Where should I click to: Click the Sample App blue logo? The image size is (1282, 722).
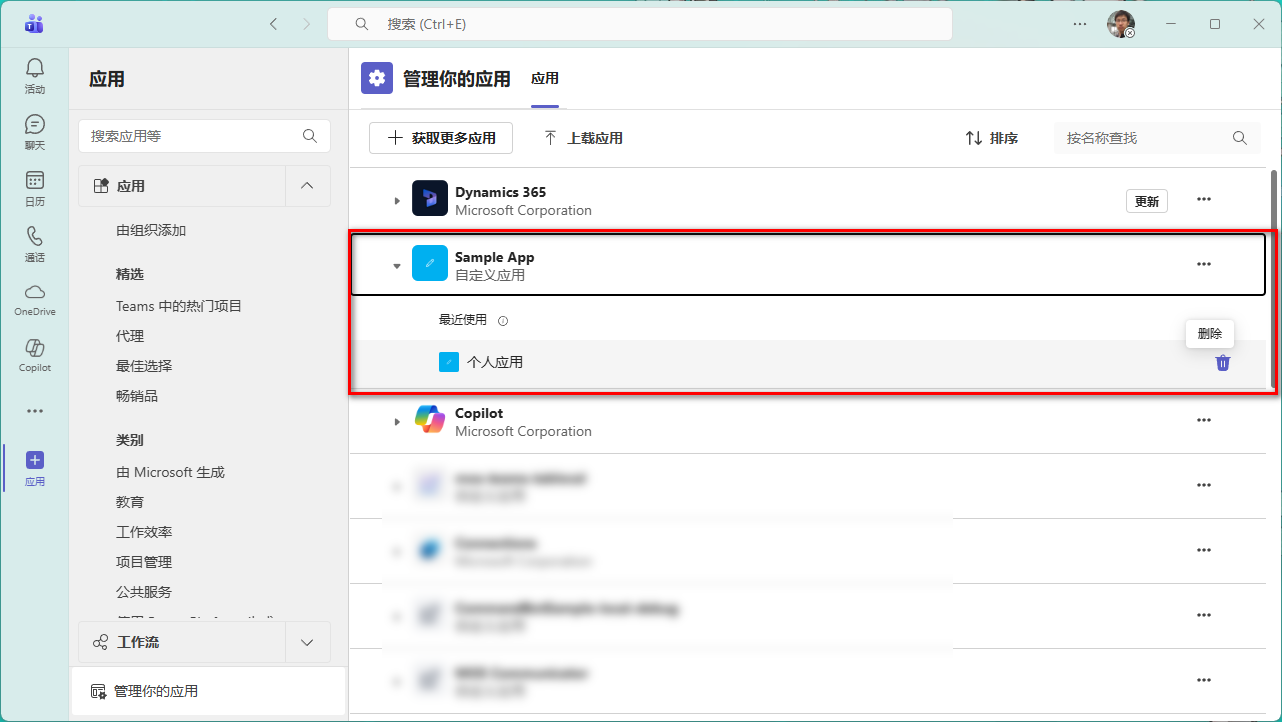(430, 263)
